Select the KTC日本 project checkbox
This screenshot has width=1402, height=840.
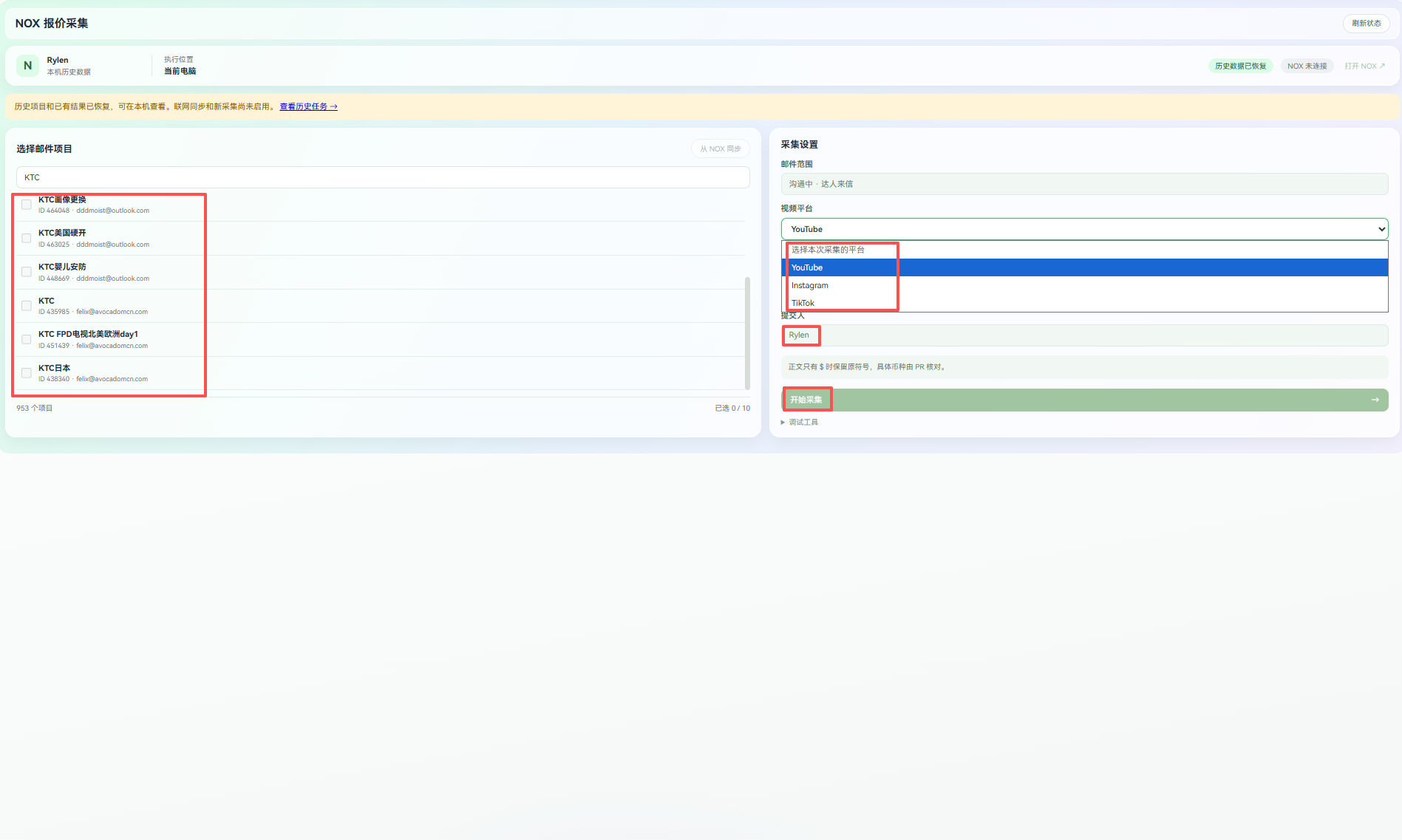point(27,373)
